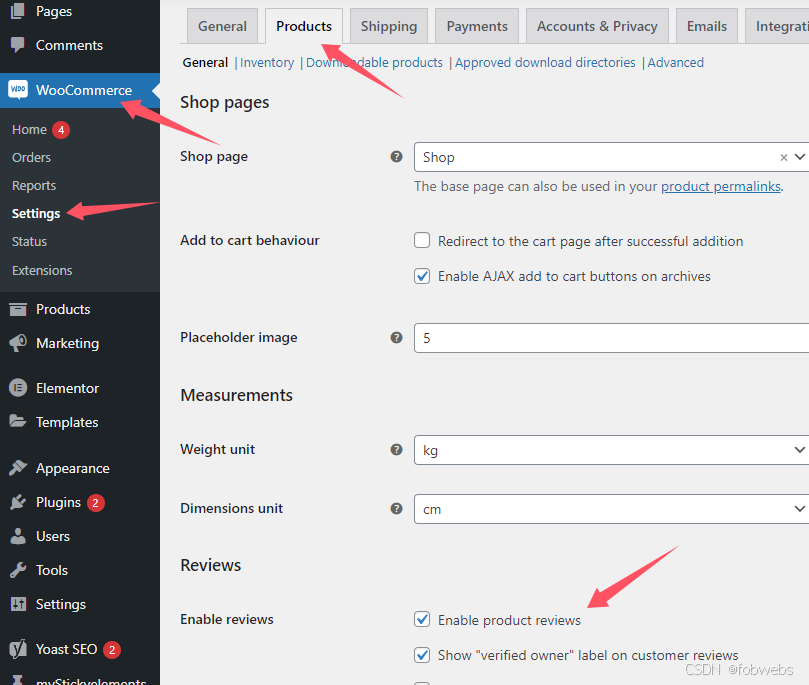Open the Payments tab
Screen dimensions: 809x685
click(x=477, y=26)
